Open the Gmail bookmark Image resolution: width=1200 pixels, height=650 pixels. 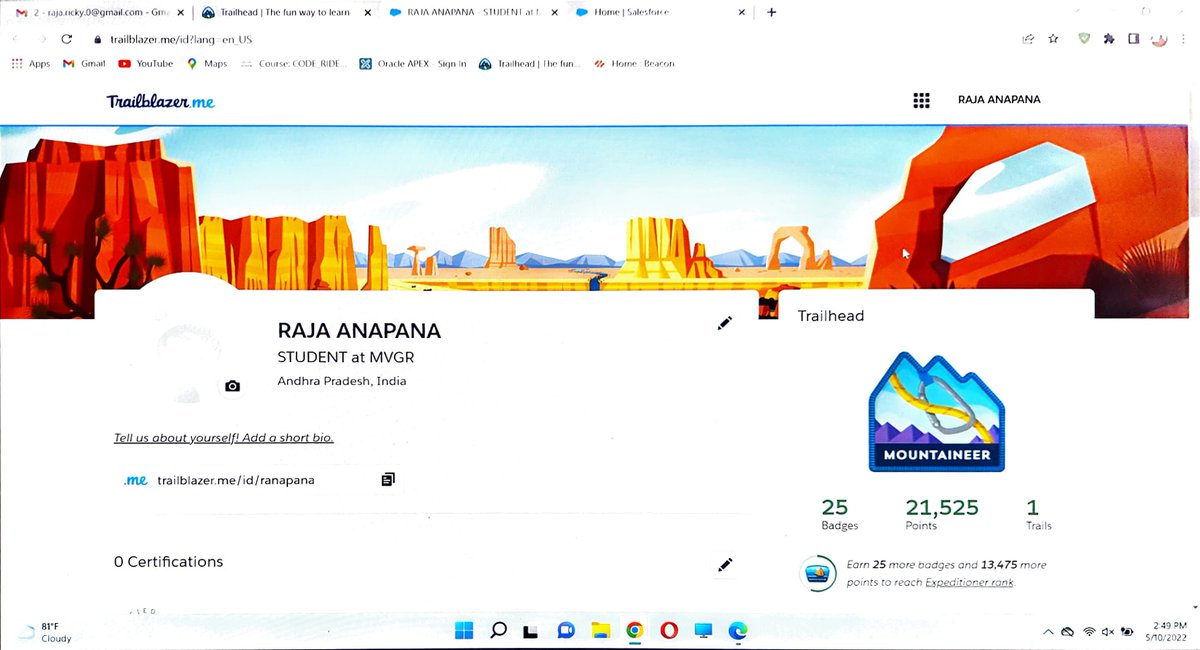(85, 63)
